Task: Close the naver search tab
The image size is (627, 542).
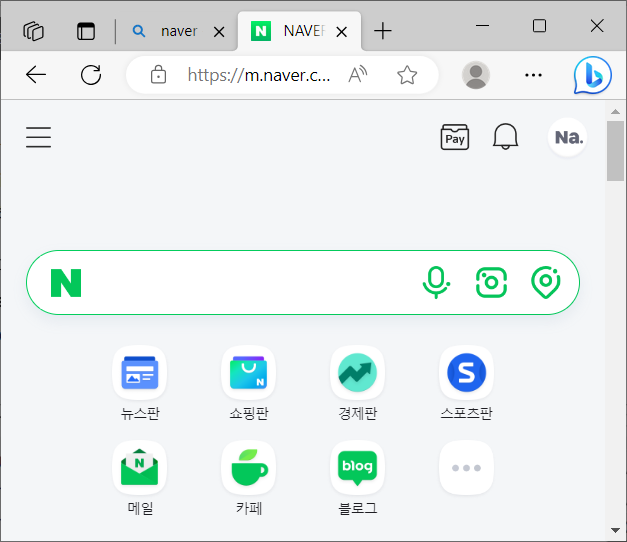Action: coord(219,32)
